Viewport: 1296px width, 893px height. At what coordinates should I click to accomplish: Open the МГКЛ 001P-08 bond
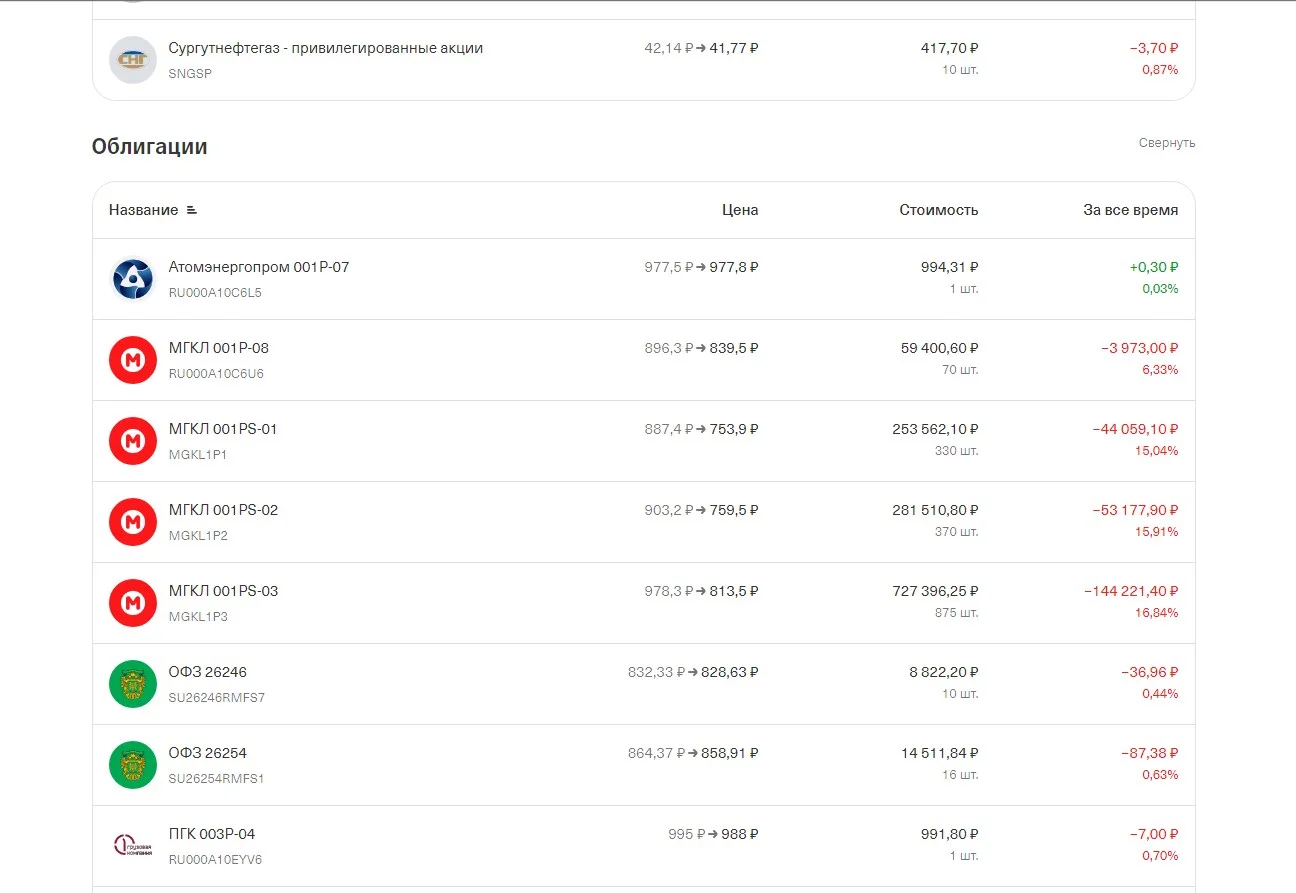point(219,348)
